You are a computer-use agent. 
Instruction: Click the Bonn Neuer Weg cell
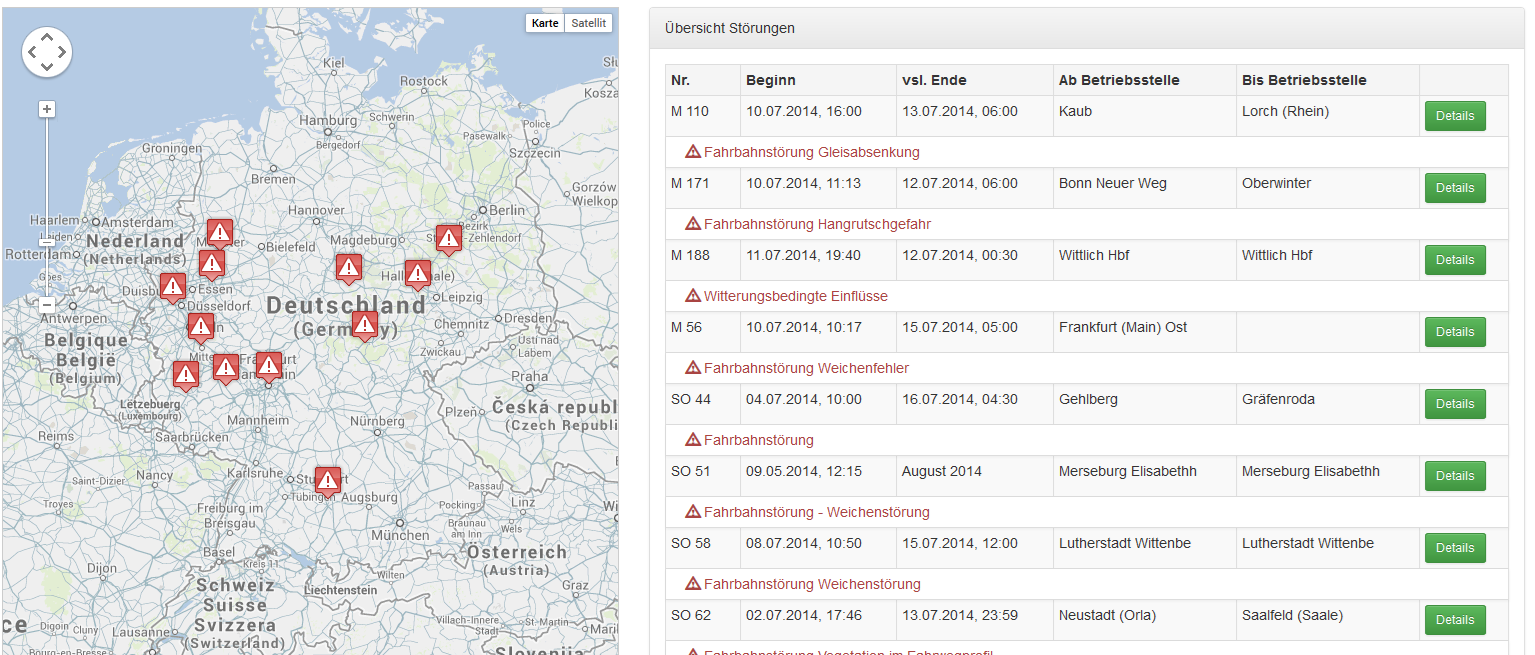tap(1144, 188)
